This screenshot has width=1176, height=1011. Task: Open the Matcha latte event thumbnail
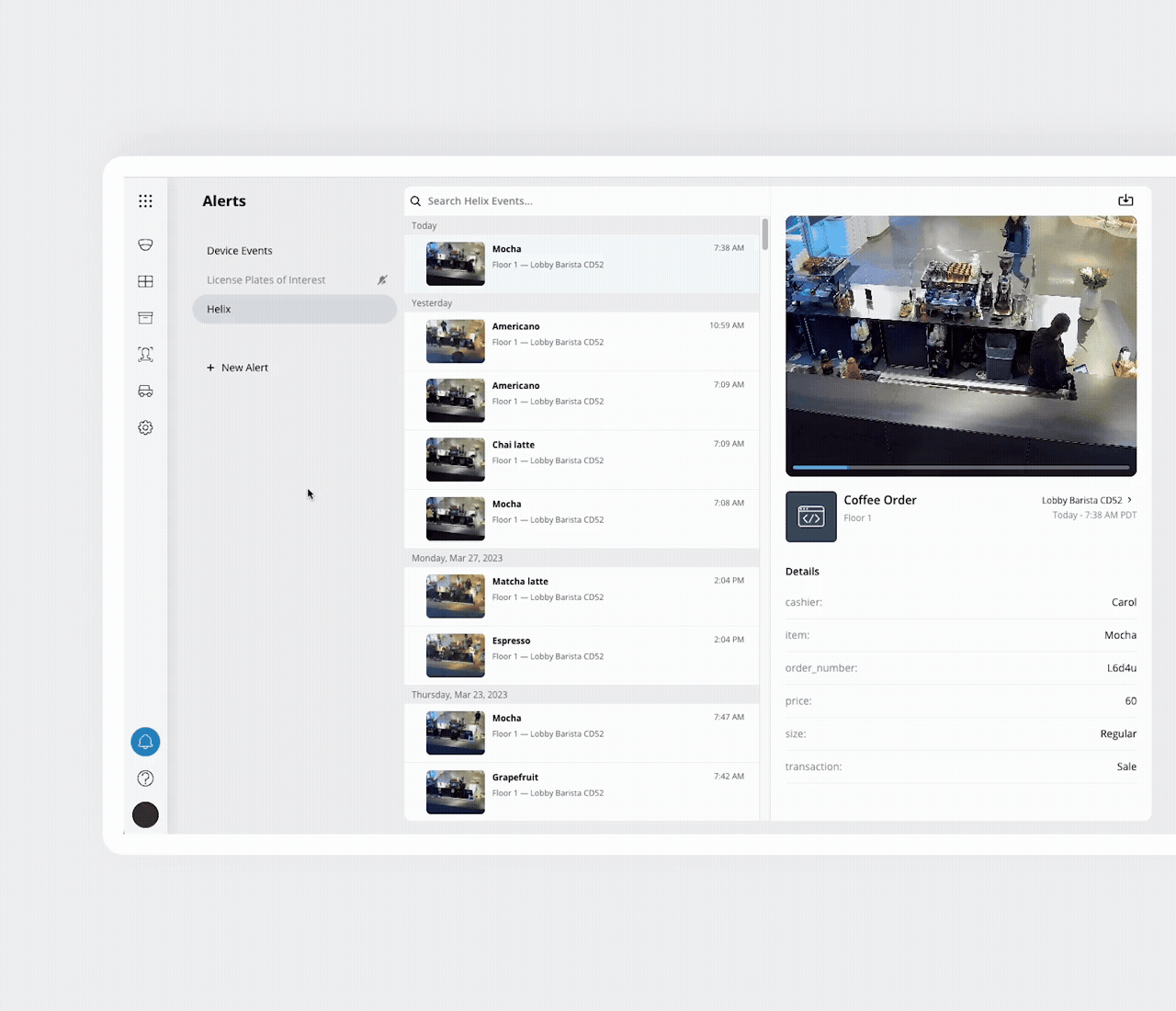pyautogui.click(x=456, y=596)
